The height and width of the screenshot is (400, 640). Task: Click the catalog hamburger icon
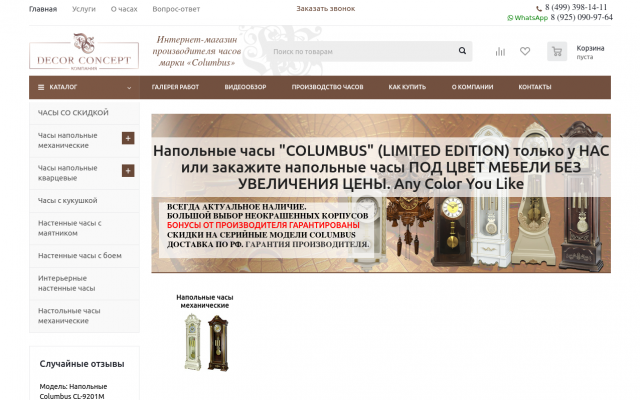point(41,87)
